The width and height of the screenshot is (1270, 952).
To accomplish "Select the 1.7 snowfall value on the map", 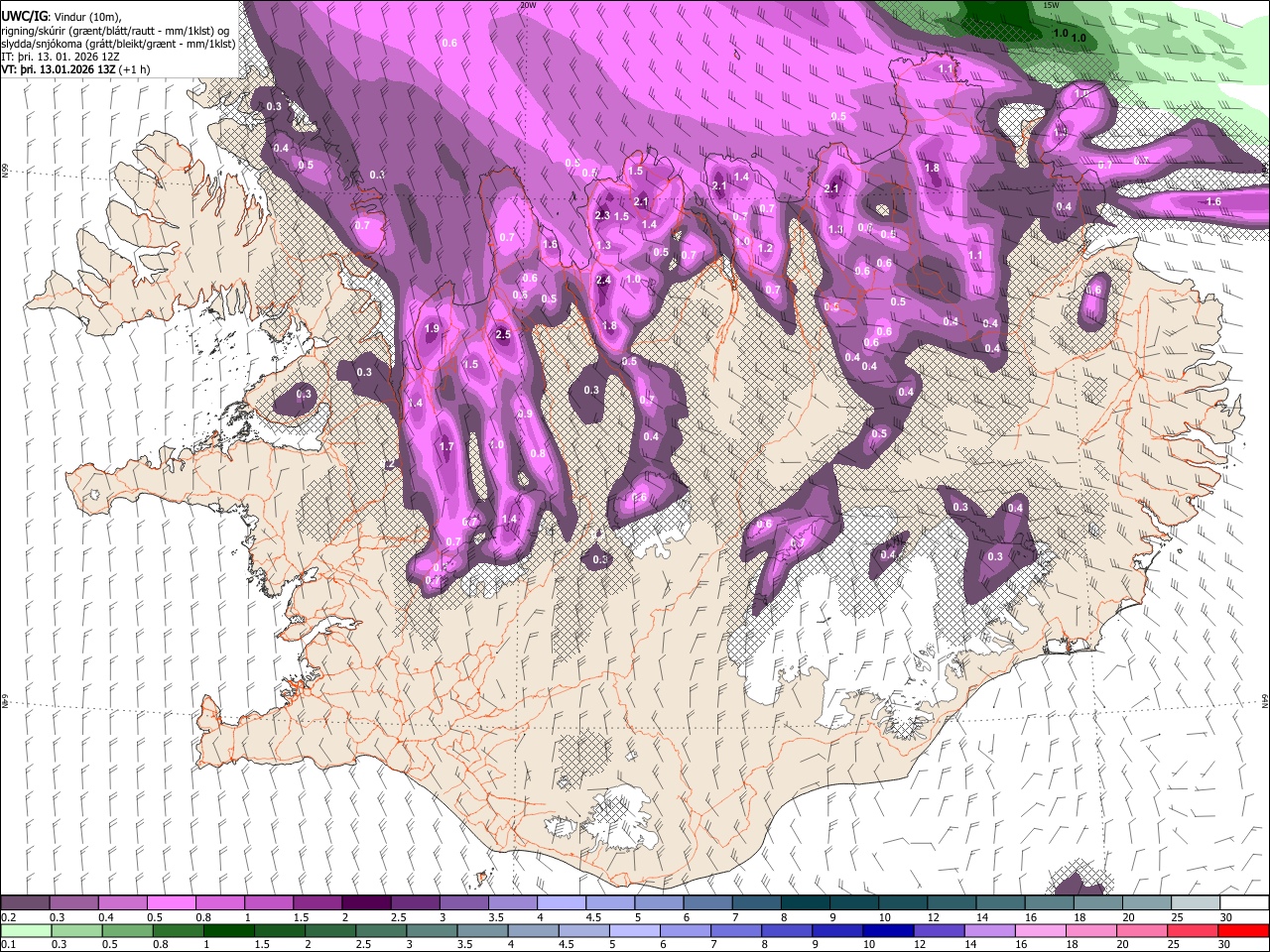I will (x=446, y=447).
